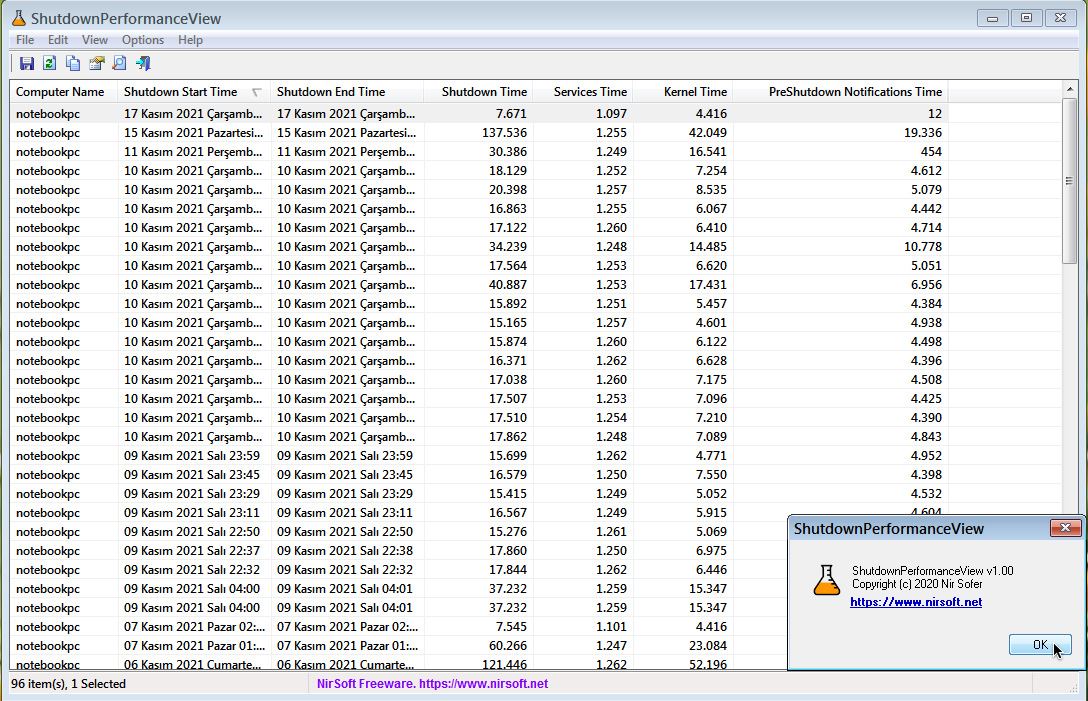Open the Help menu
The width and height of the screenshot is (1088, 701).
click(190, 40)
